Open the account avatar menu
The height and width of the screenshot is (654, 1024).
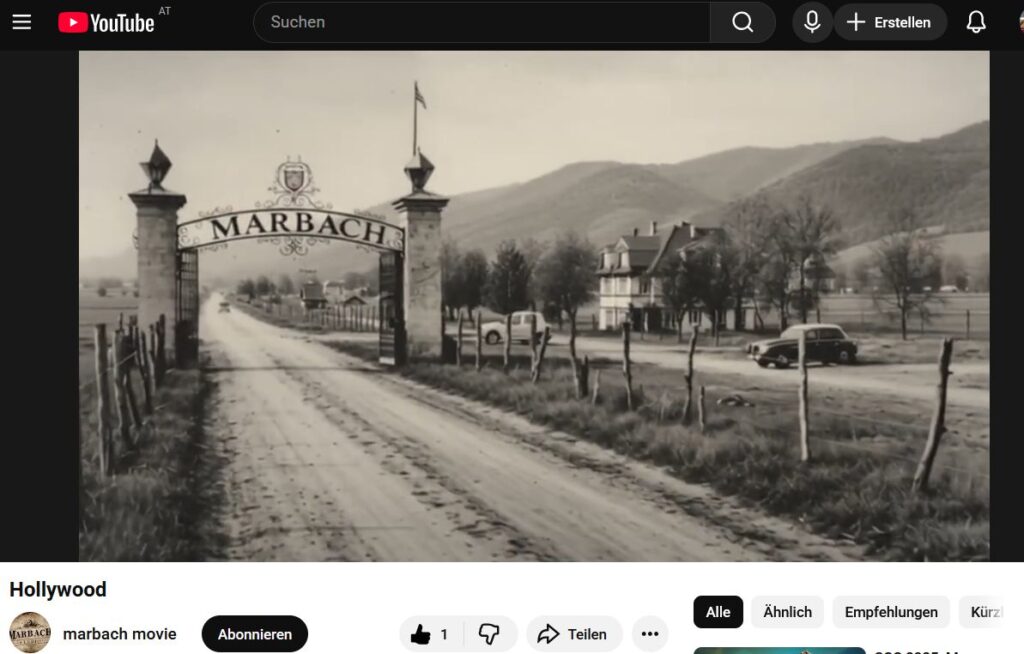[1019, 22]
